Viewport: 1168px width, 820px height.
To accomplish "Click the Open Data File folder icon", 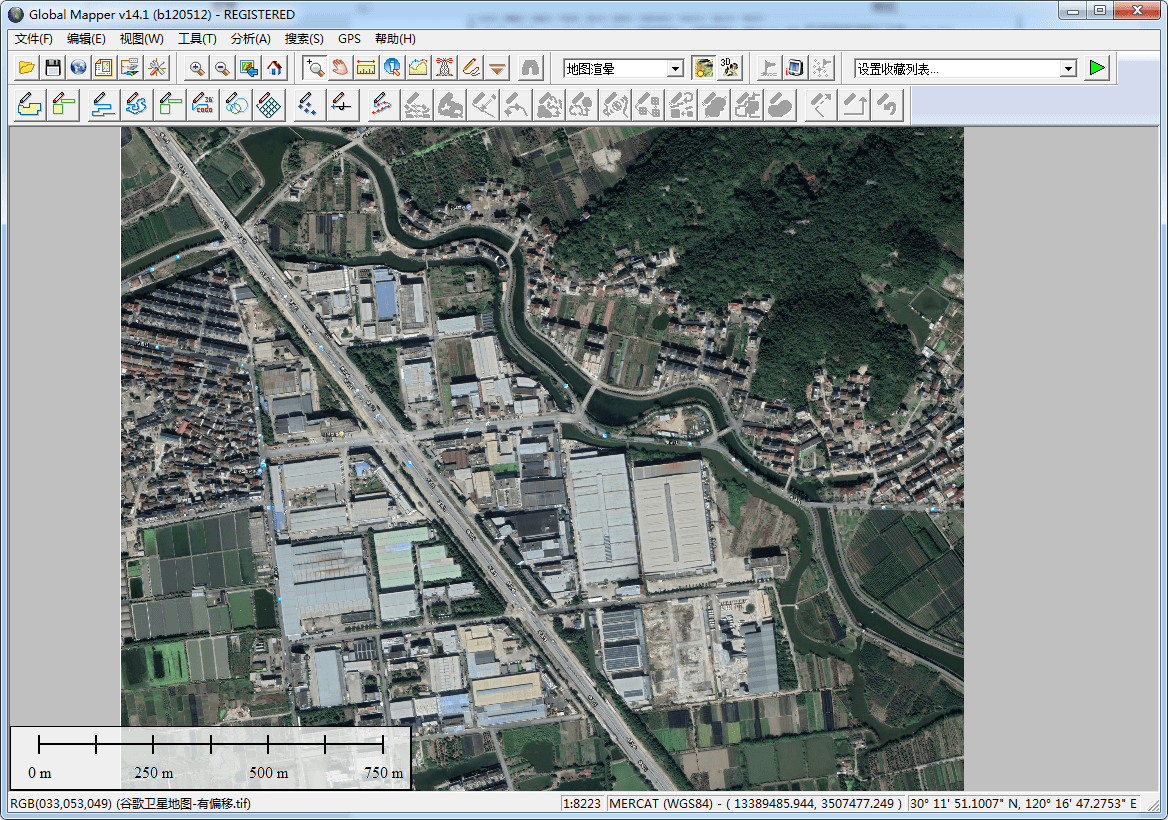I will 27,68.
